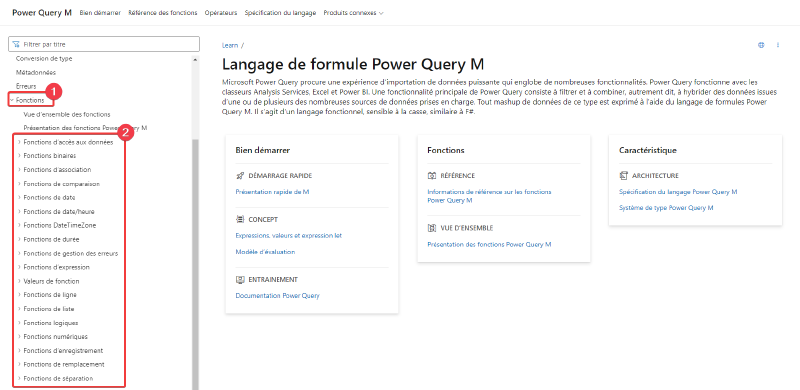The width and height of the screenshot is (800, 390).
Task: Open Conversion de type tree item
Action: point(44,59)
